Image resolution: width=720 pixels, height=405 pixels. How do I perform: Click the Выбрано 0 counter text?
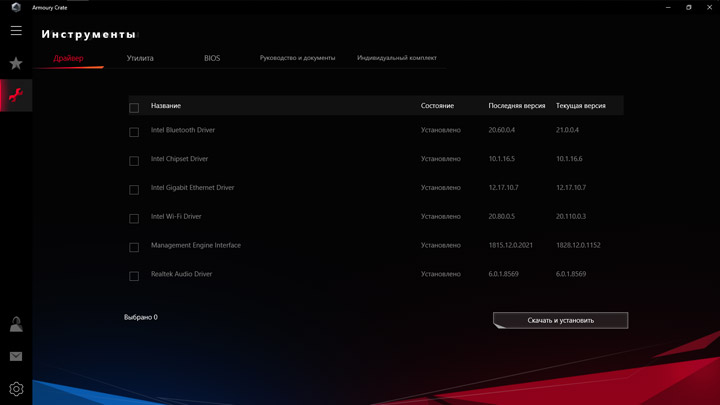[141, 317]
